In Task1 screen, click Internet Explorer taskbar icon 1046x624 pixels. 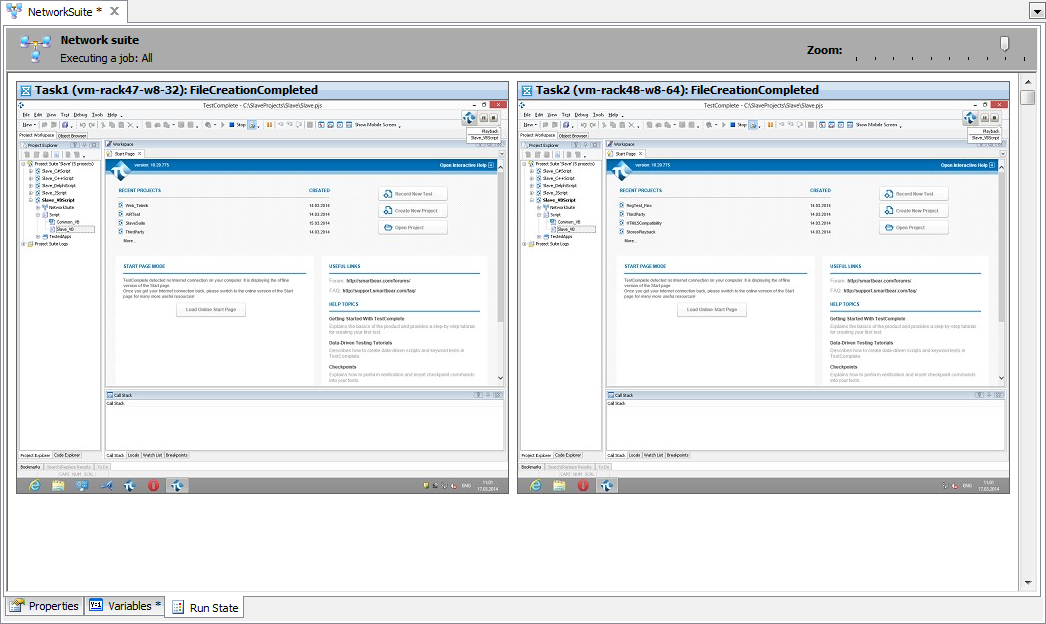click(x=35, y=486)
